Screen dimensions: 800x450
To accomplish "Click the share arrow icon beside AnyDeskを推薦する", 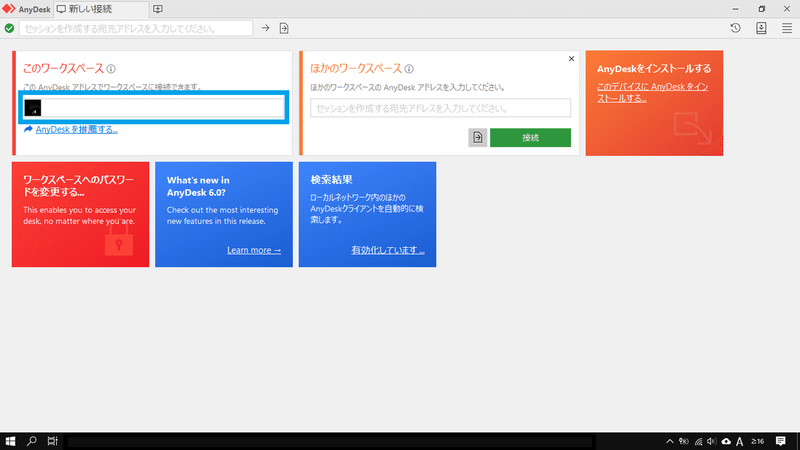I will 28,129.
